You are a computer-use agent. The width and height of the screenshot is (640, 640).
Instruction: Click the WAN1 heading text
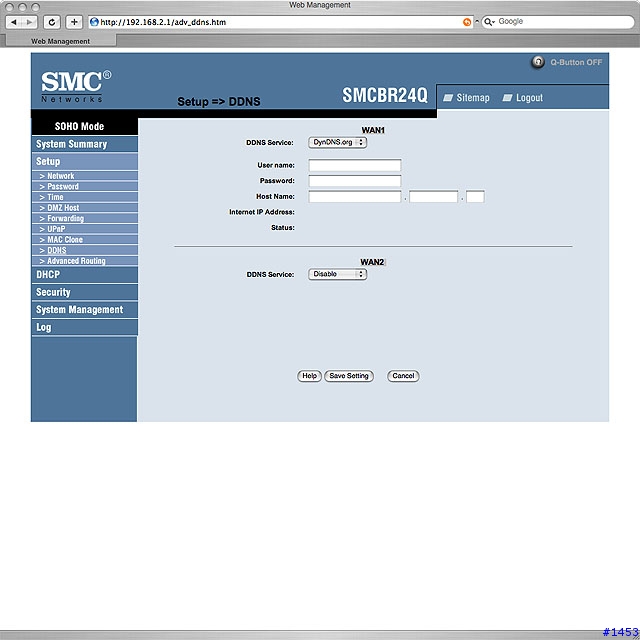(373, 130)
